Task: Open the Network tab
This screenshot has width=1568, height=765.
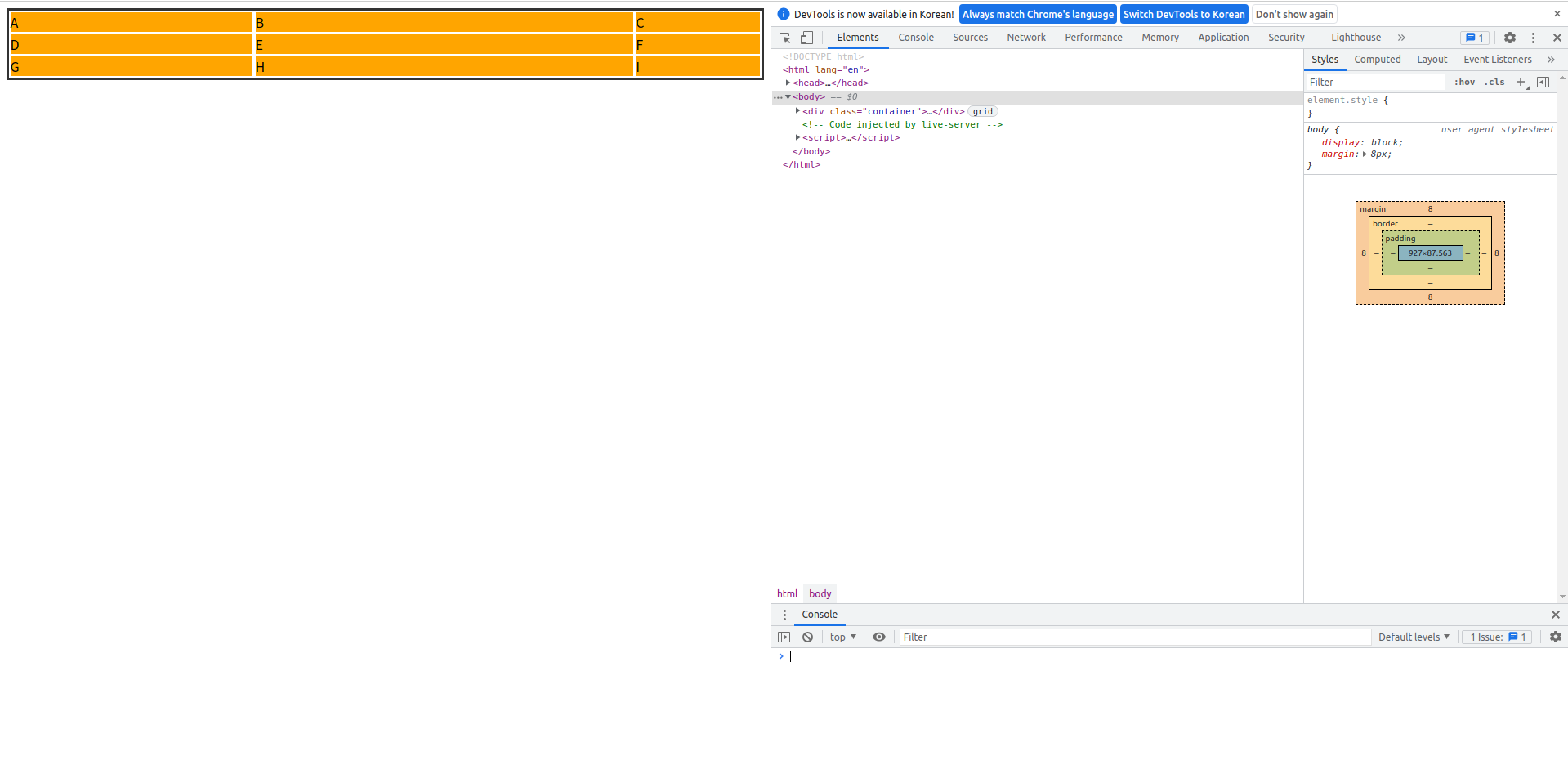Action: click(x=1026, y=38)
